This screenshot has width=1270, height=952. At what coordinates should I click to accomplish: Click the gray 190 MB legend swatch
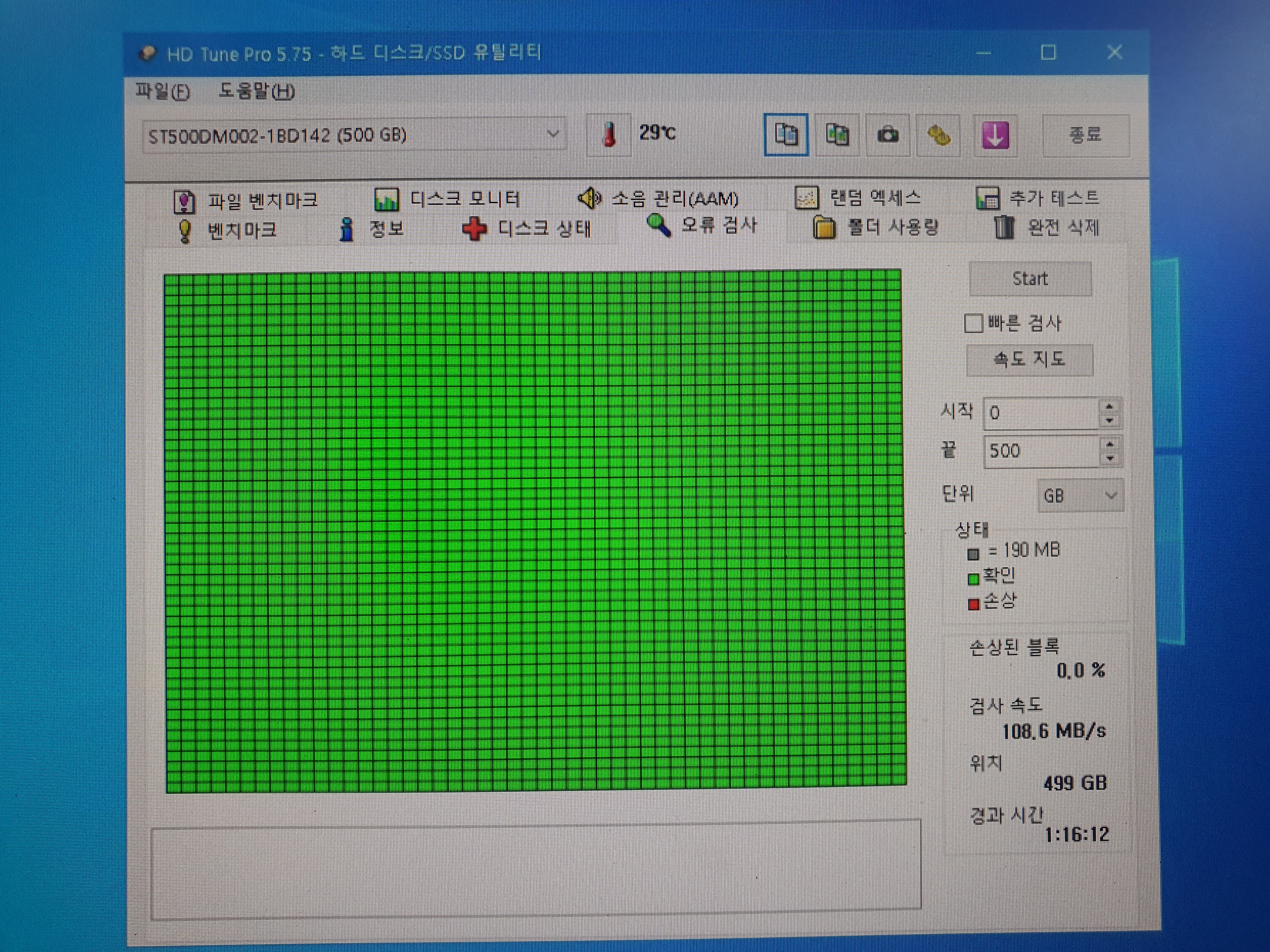point(973,554)
